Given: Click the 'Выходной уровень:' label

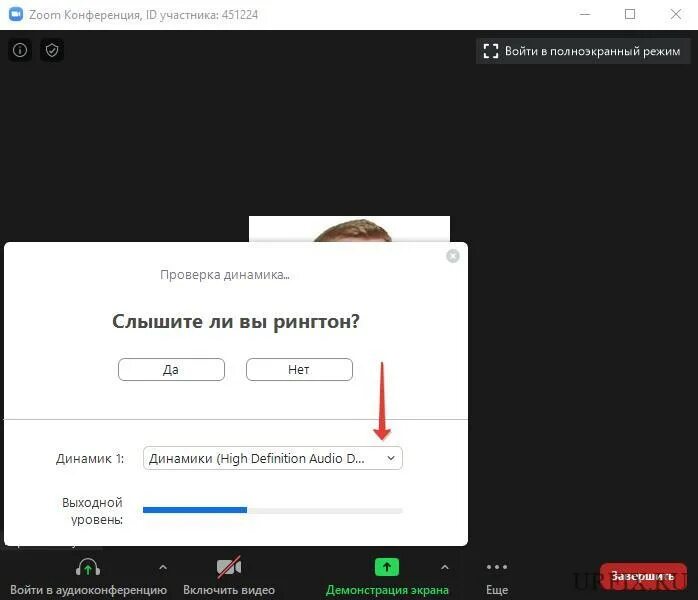Looking at the screenshot, I should pos(92,511).
